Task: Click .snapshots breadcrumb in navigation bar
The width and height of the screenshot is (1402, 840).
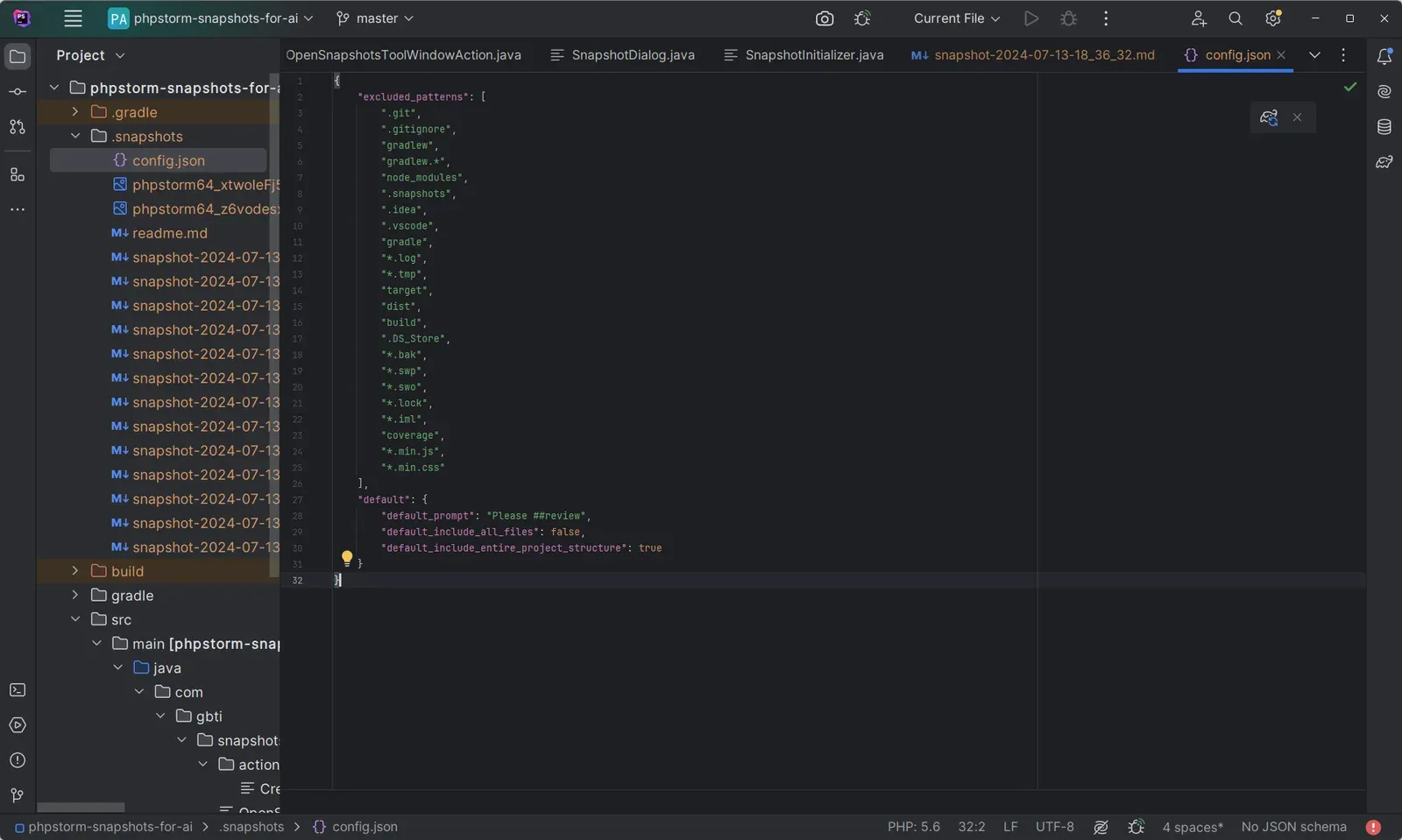Action: coord(252,827)
